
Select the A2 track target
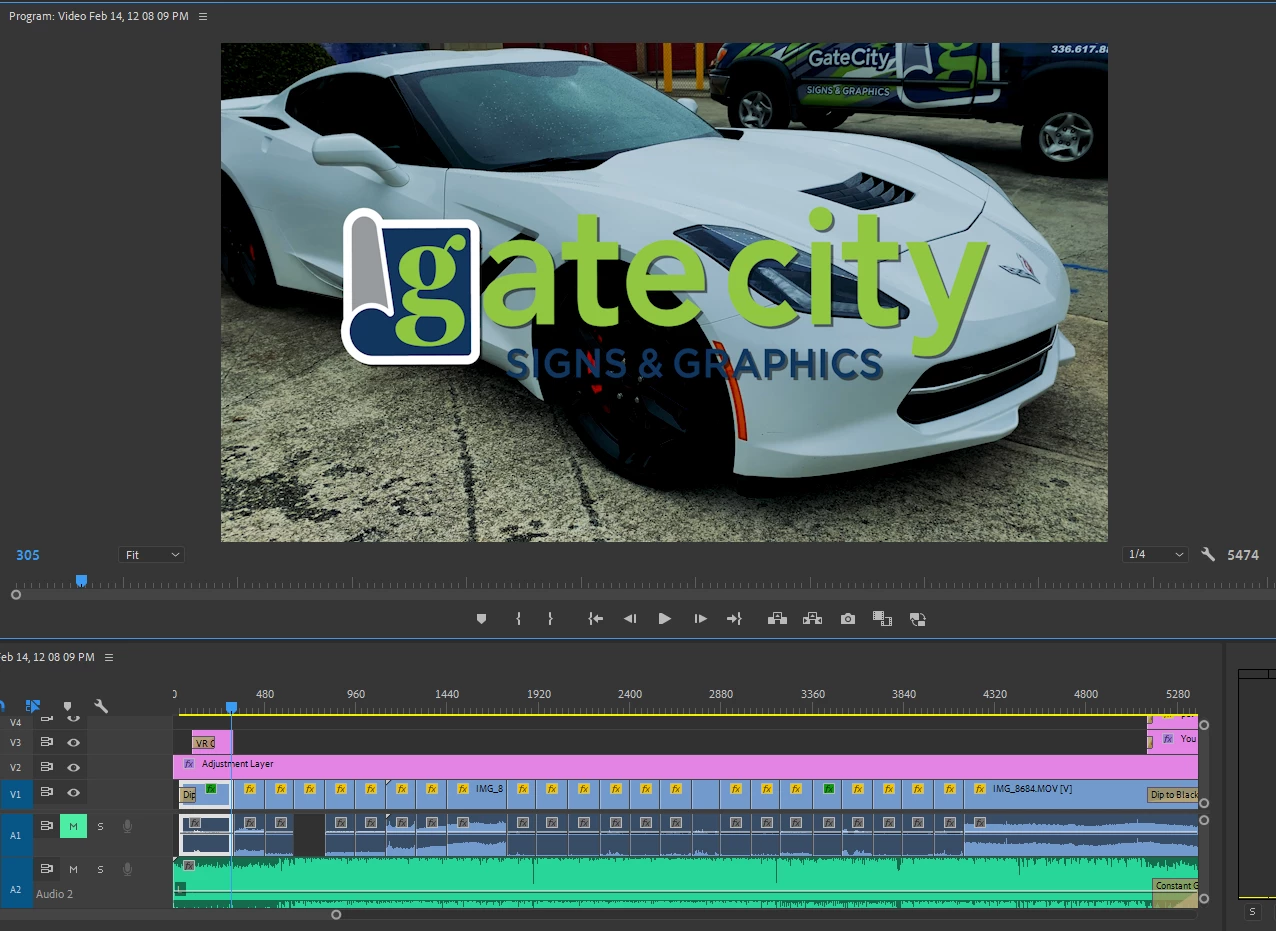[x=15, y=889]
